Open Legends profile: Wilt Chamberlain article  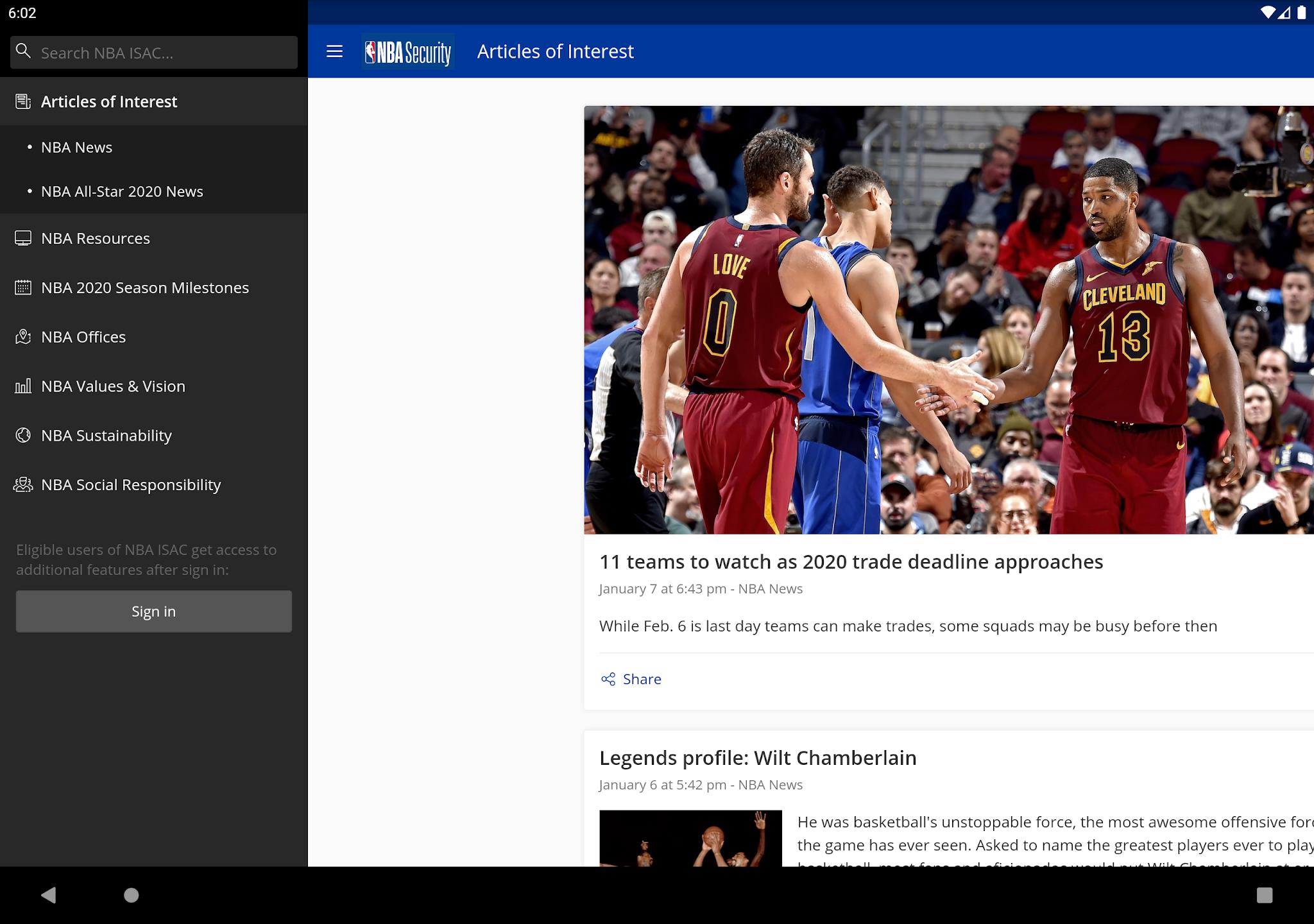point(758,758)
